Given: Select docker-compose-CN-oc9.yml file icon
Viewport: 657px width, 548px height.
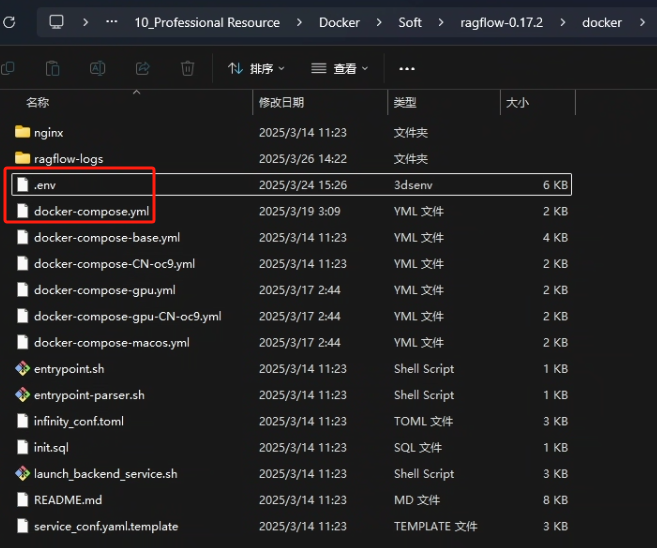Looking at the screenshot, I should point(22,264).
